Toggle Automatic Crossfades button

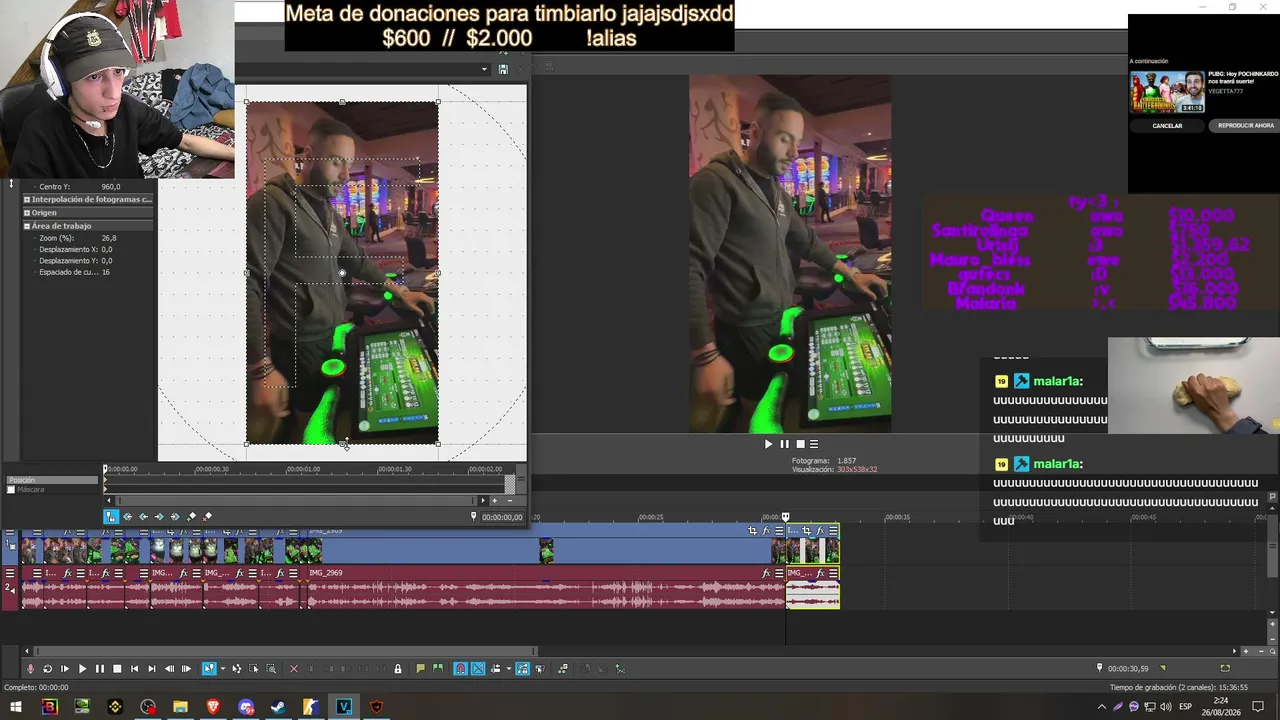coord(478,669)
